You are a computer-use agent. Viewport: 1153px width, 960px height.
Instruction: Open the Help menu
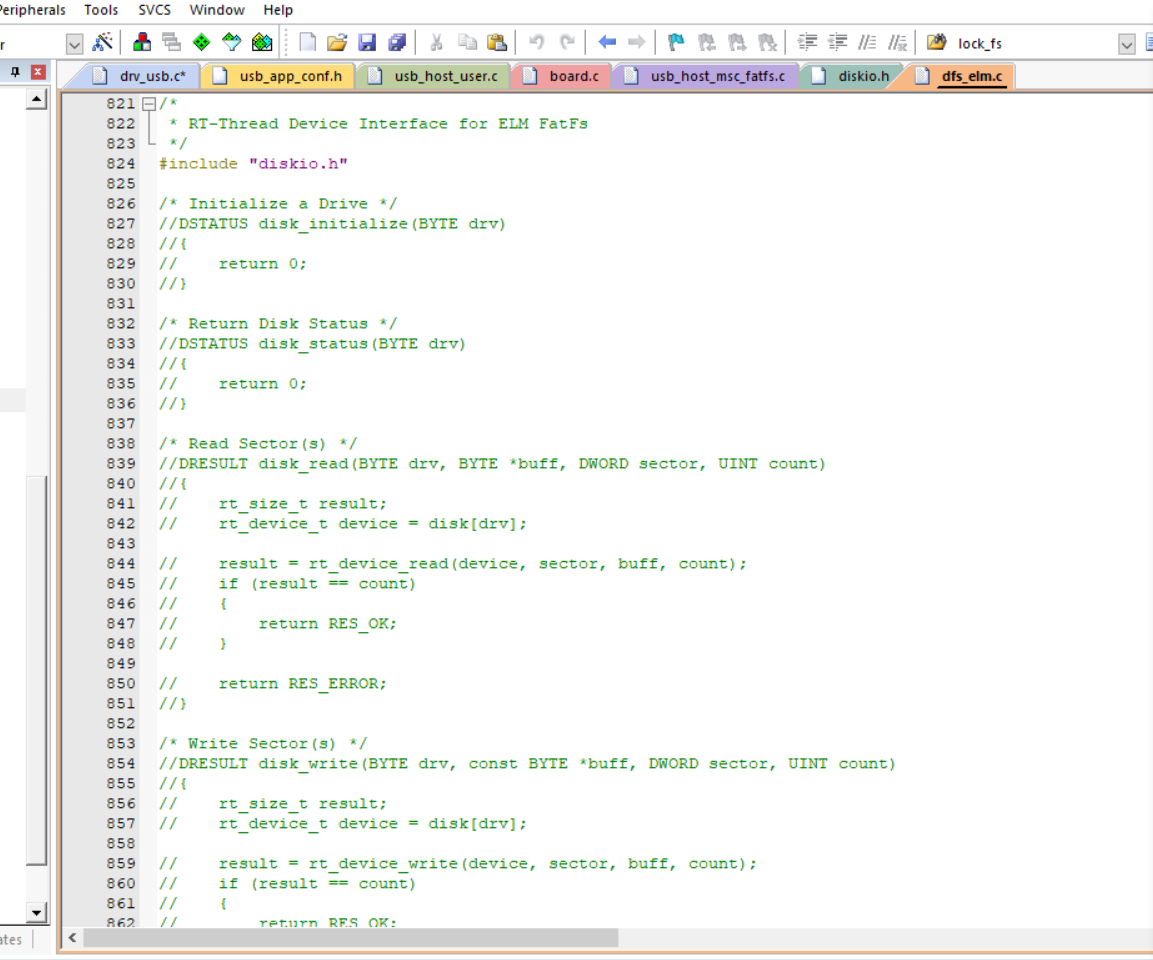tap(278, 10)
